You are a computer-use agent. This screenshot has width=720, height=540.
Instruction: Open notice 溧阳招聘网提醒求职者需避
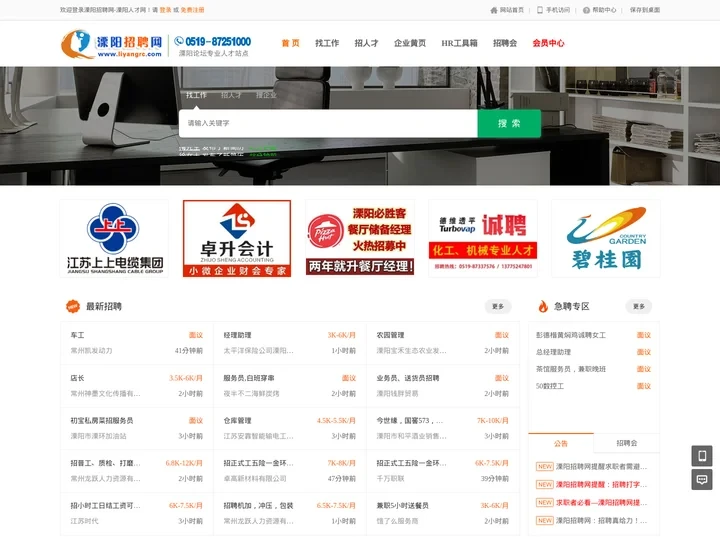[x=601, y=467]
